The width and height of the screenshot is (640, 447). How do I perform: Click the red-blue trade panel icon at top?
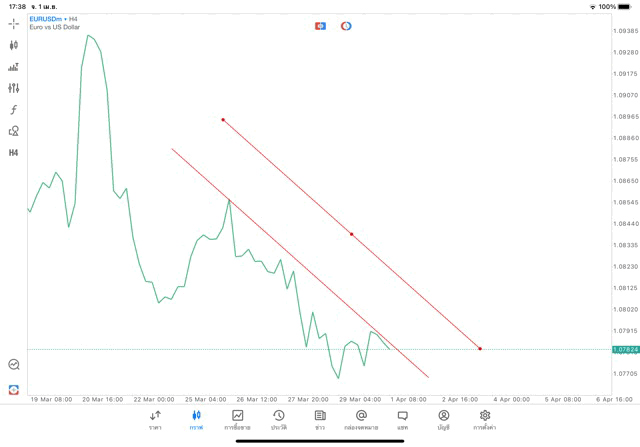click(x=320, y=25)
